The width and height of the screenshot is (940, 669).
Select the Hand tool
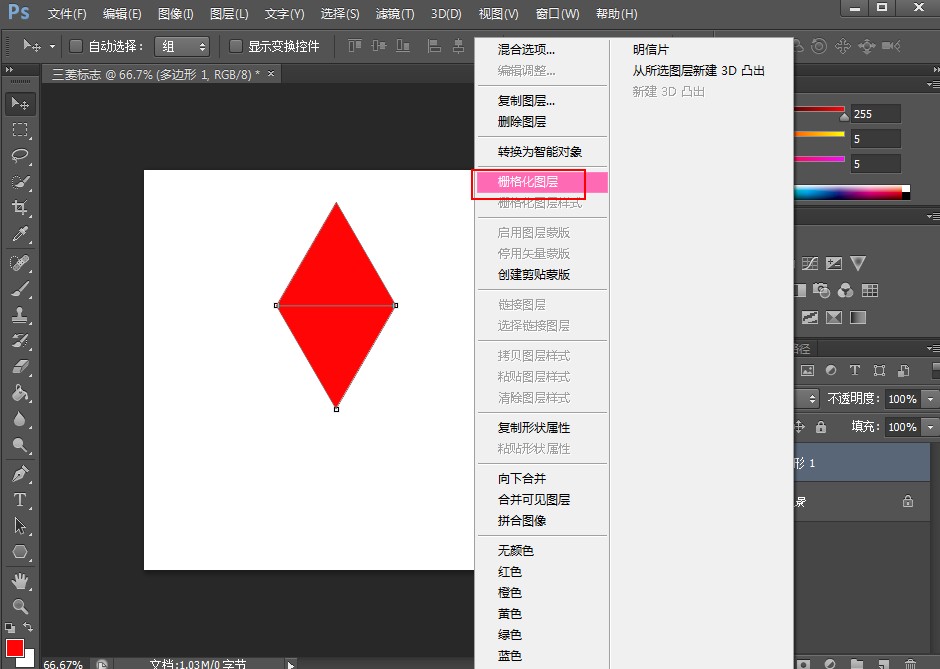pyautogui.click(x=20, y=580)
